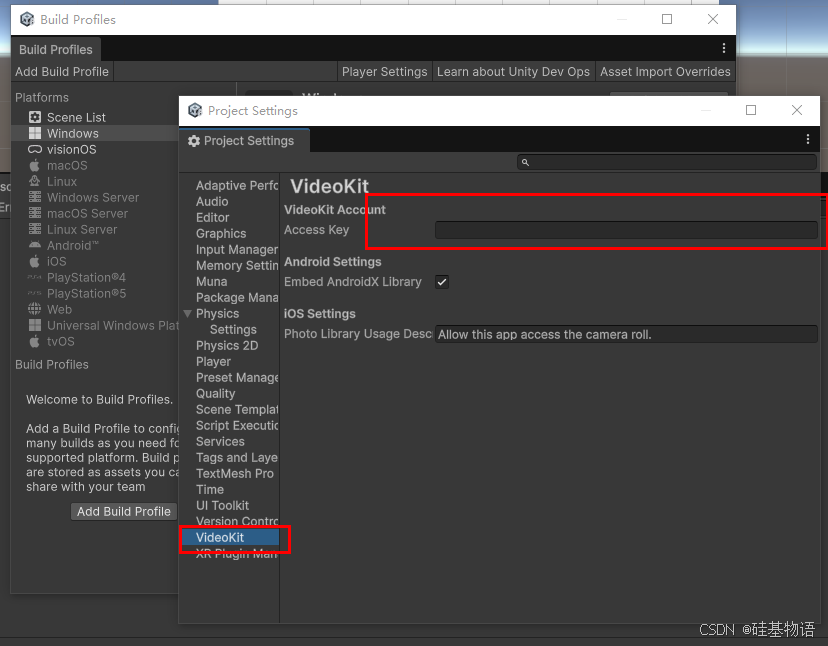Click the Linux penguin icon
828x646 pixels.
(x=35, y=181)
